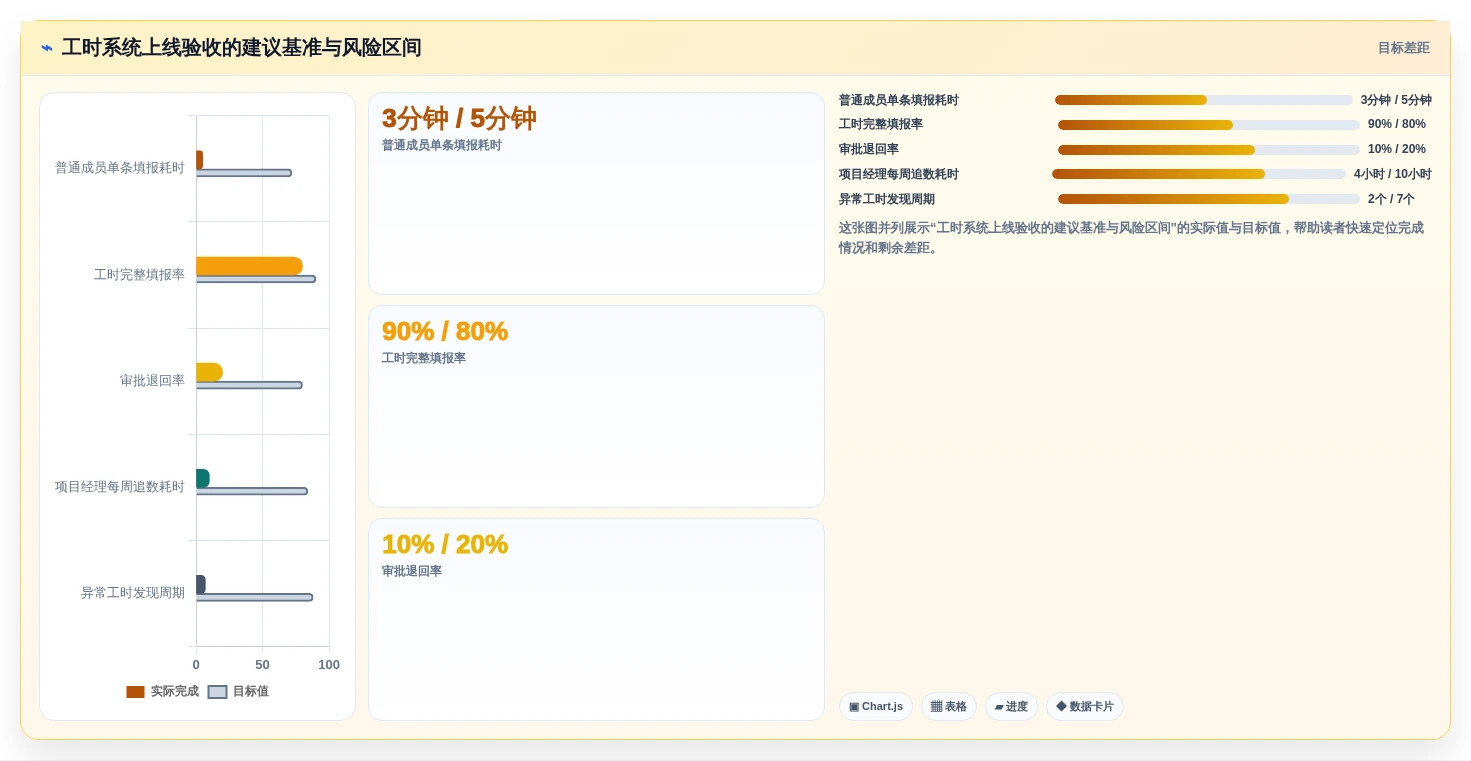Click 异常工时发现周期 target bar in chart
The image size is (1471, 761).
254,597
